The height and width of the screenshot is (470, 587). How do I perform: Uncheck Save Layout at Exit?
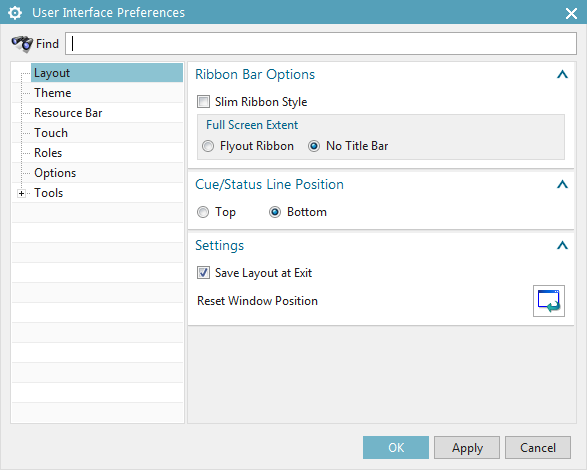203,273
